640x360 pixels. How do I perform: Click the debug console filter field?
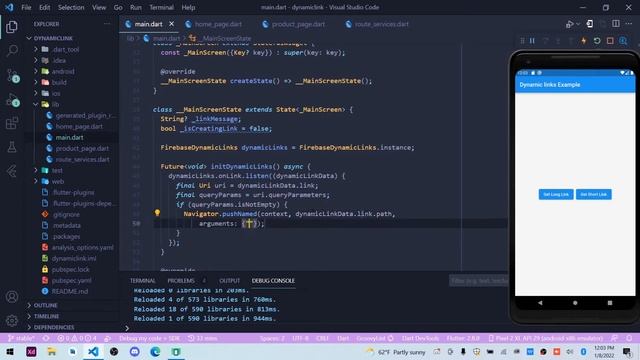coord(479,281)
